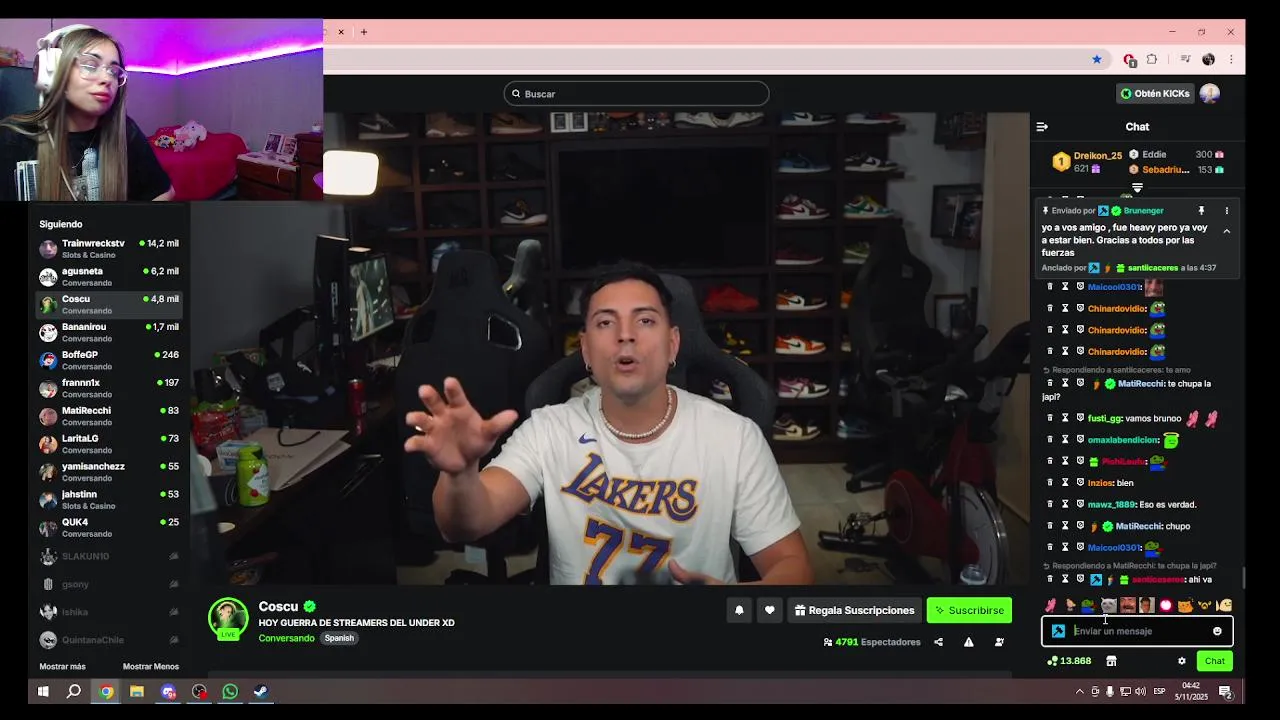Click the 13.868 channel points balance
Image resolution: width=1280 pixels, height=720 pixels.
click(1069, 661)
